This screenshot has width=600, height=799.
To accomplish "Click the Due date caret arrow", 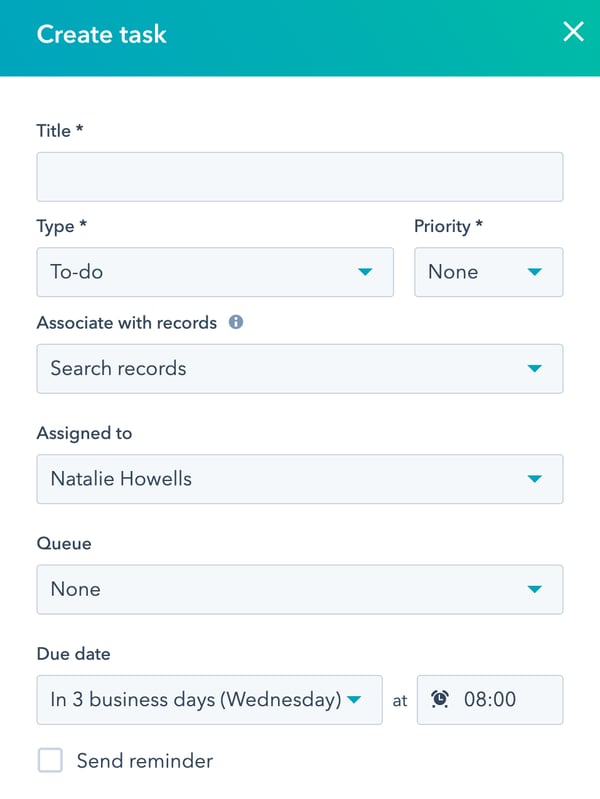I will coord(353,700).
